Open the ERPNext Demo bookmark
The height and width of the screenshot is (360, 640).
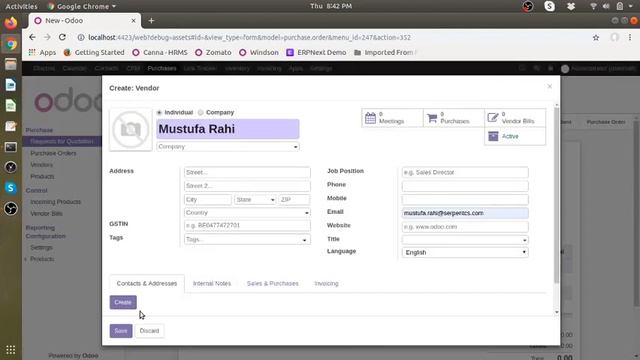tap(316, 52)
